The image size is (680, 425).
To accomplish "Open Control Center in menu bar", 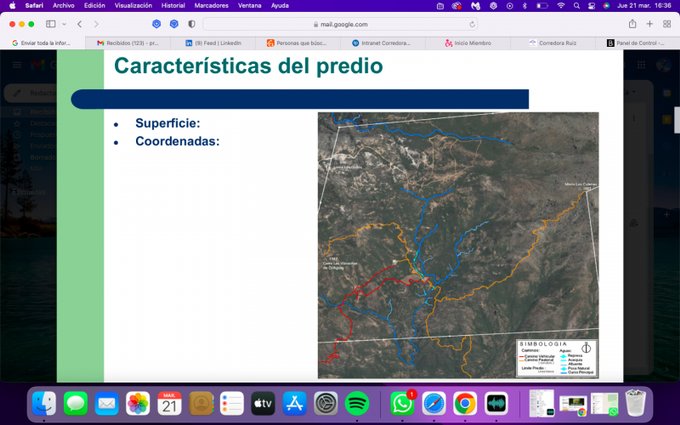I will coord(591,6).
